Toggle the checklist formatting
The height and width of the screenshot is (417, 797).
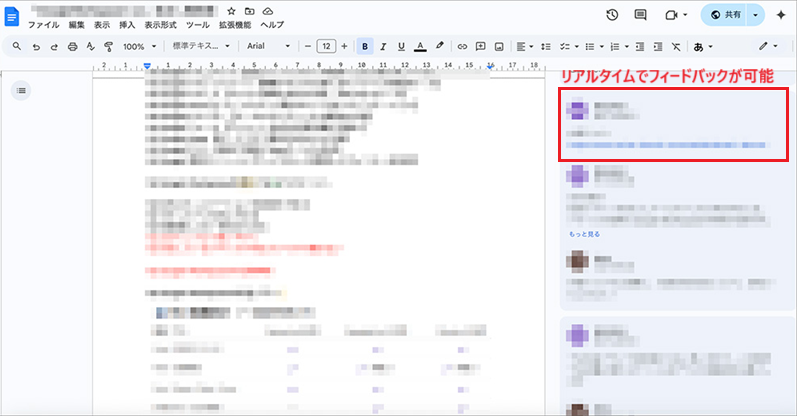point(565,46)
